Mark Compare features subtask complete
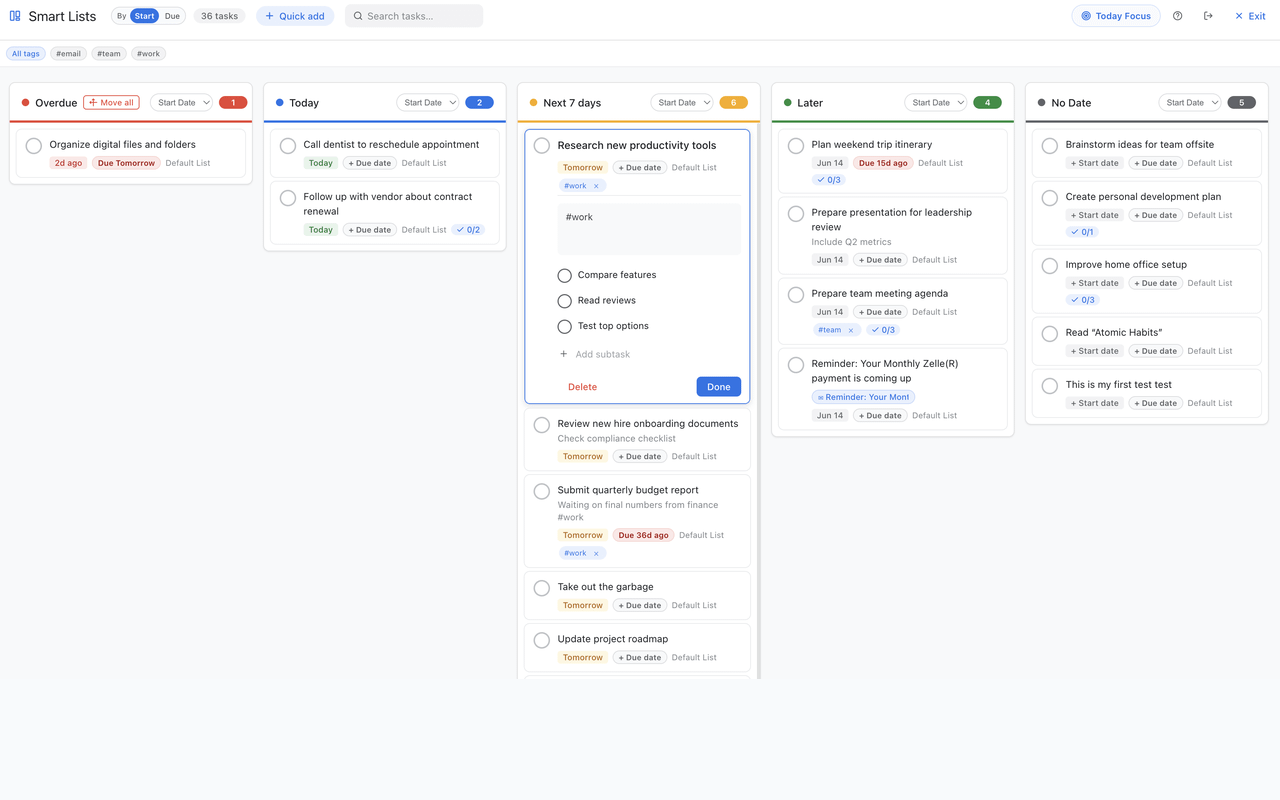The width and height of the screenshot is (1280, 800). point(565,275)
